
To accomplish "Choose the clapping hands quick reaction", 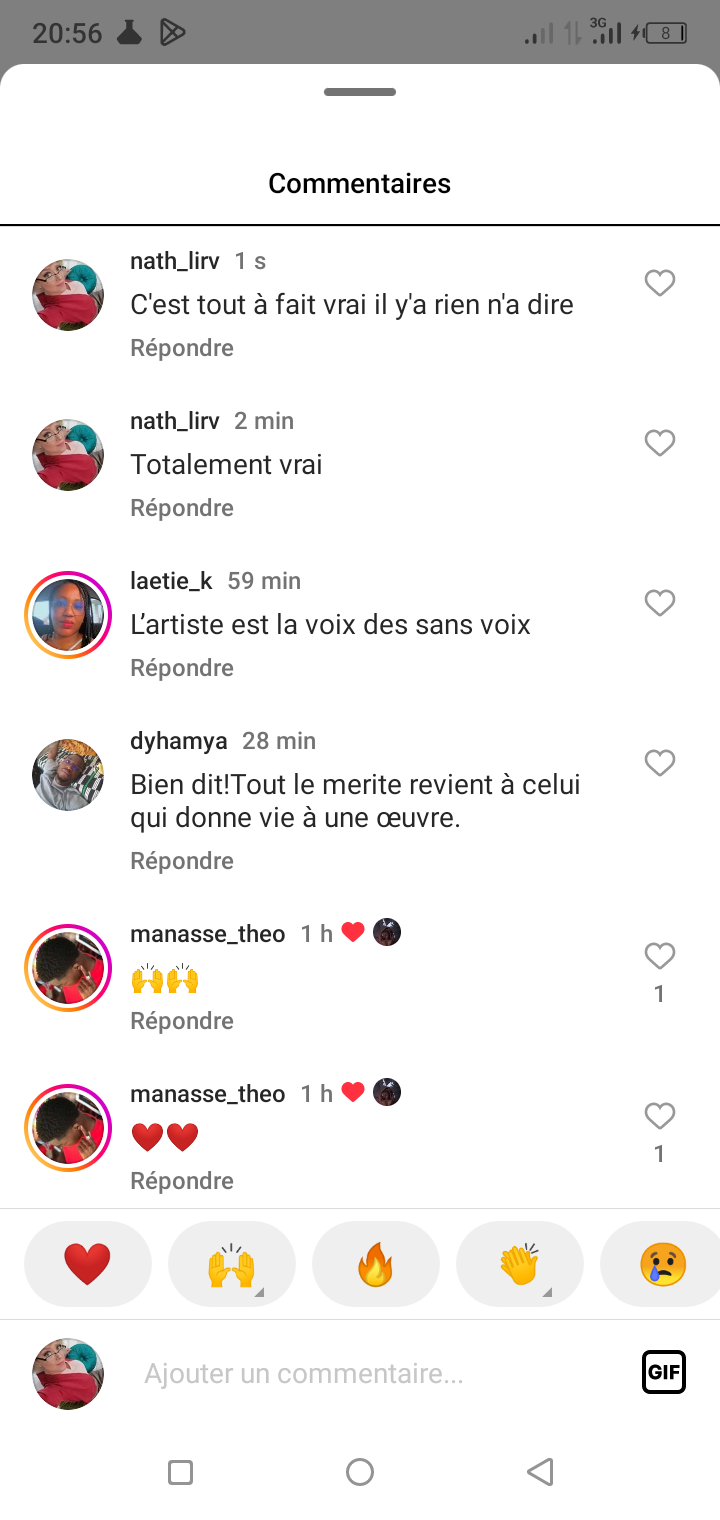I will coord(520,1264).
